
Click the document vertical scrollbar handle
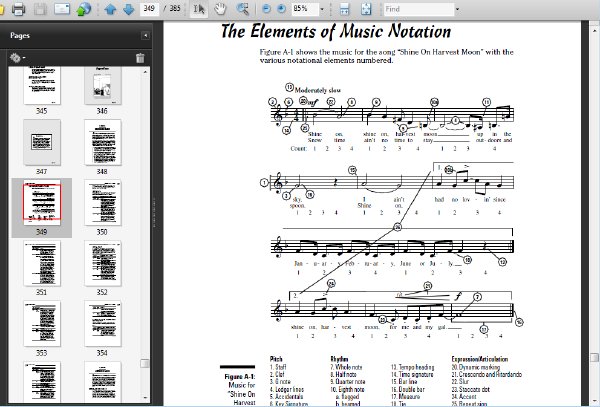(594, 357)
